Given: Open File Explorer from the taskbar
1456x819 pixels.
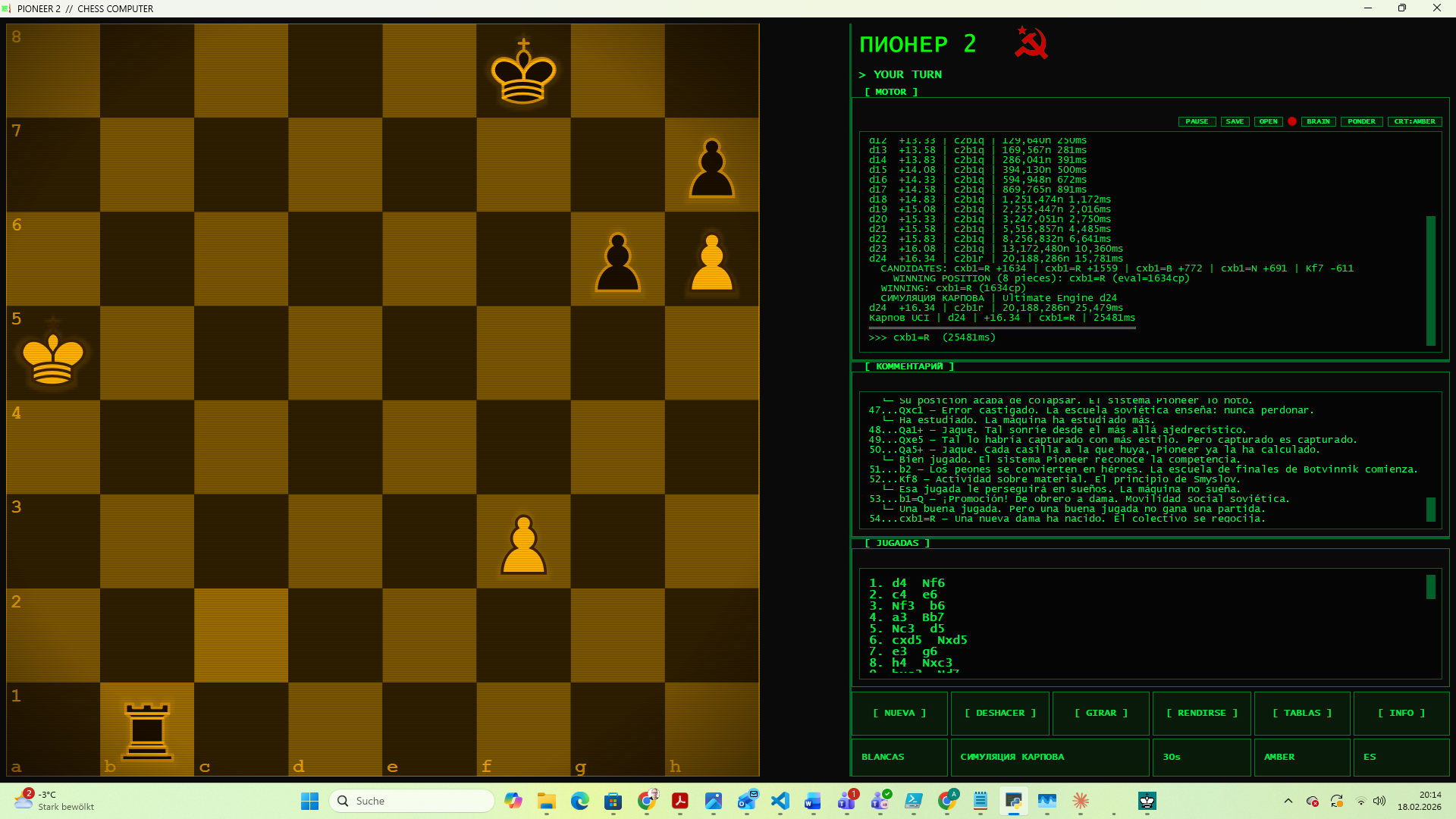Looking at the screenshot, I should (x=547, y=801).
